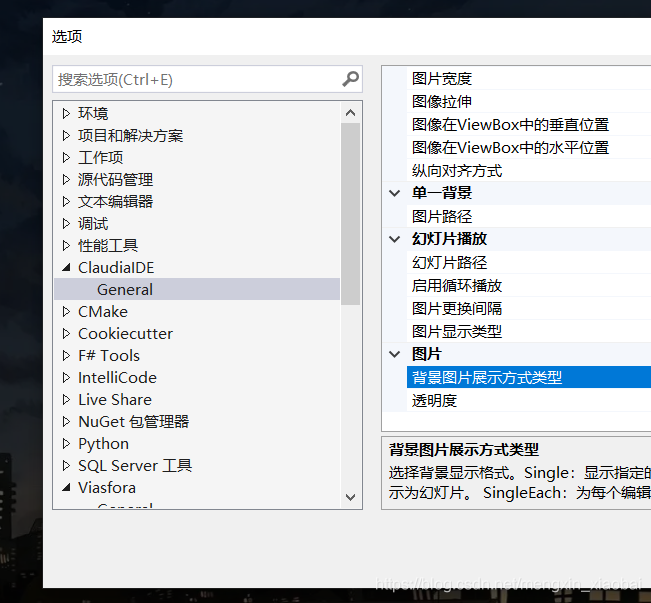Expand the 调试 tree node

point(66,223)
